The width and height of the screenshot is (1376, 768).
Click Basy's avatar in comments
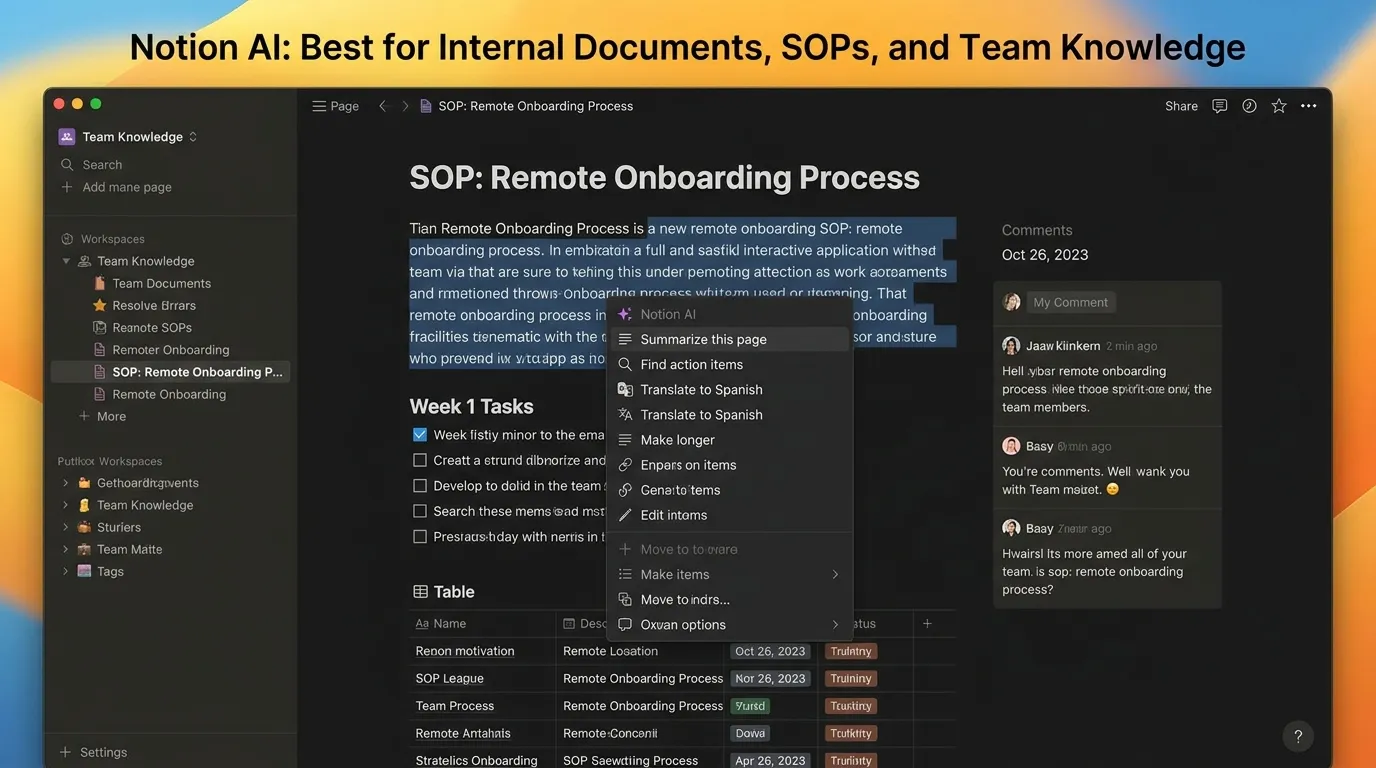(1011, 446)
